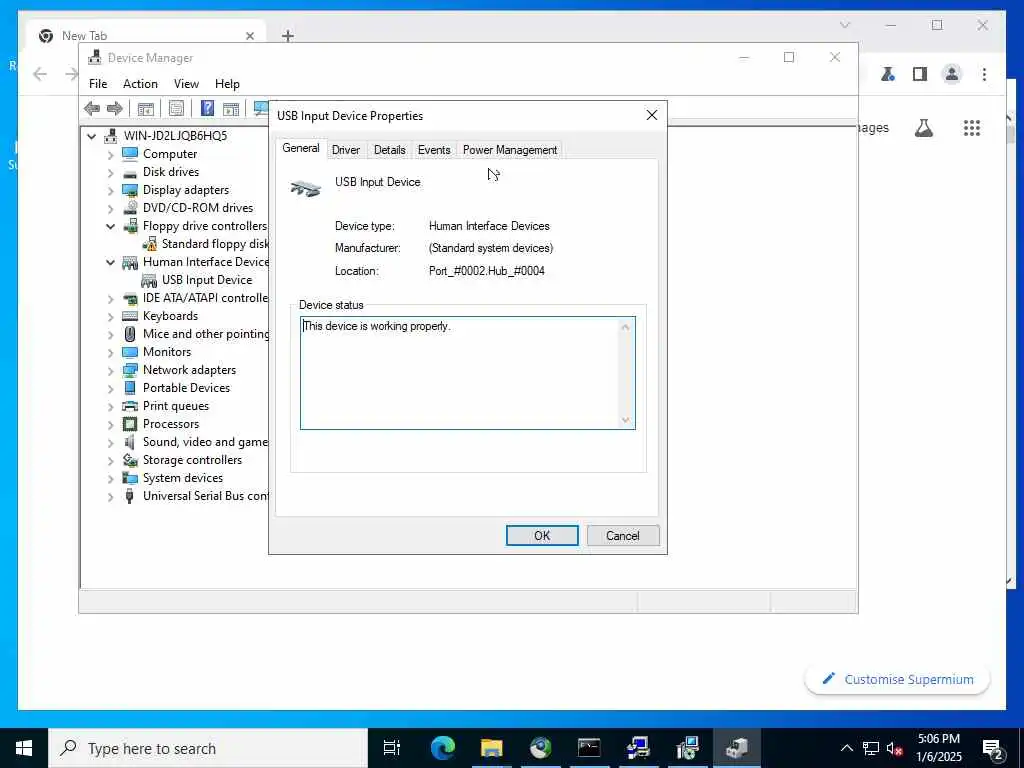The image size is (1024, 768).
Task: Select the USB Input Device tree item
Action: [x=206, y=280]
